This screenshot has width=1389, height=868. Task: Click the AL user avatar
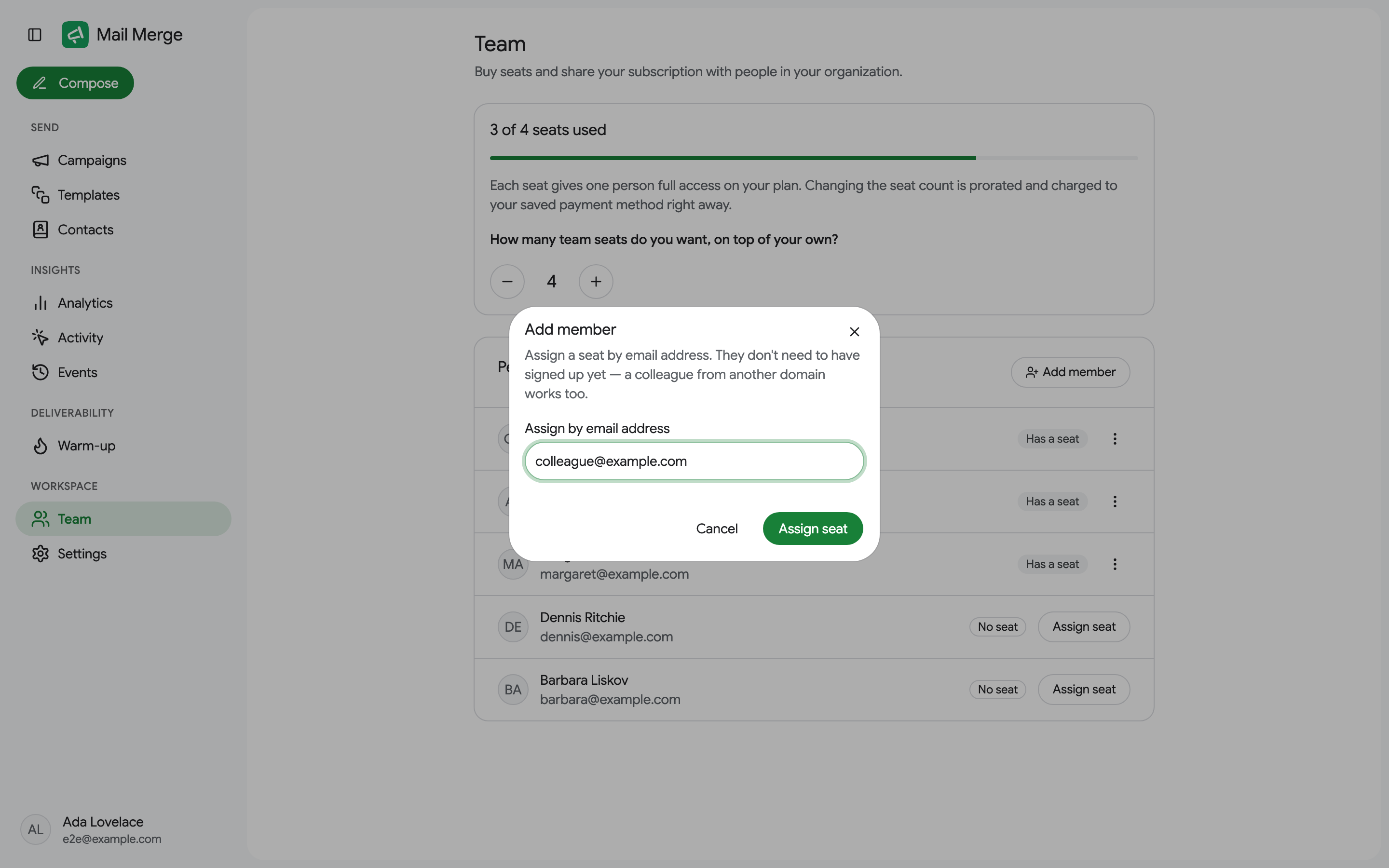(36, 829)
